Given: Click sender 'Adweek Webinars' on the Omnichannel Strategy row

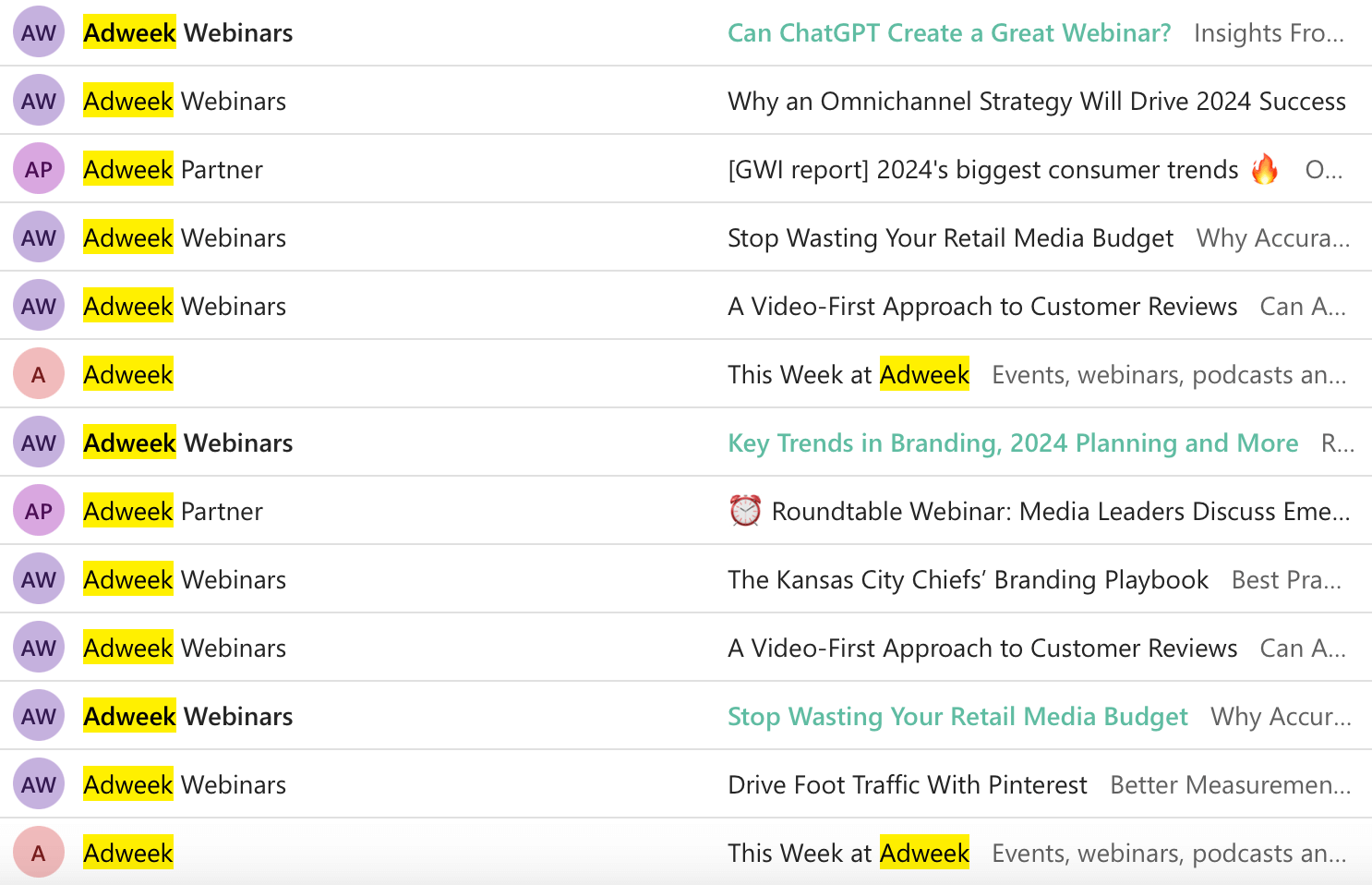Looking at the screenshot, I should tap(185, 101).
